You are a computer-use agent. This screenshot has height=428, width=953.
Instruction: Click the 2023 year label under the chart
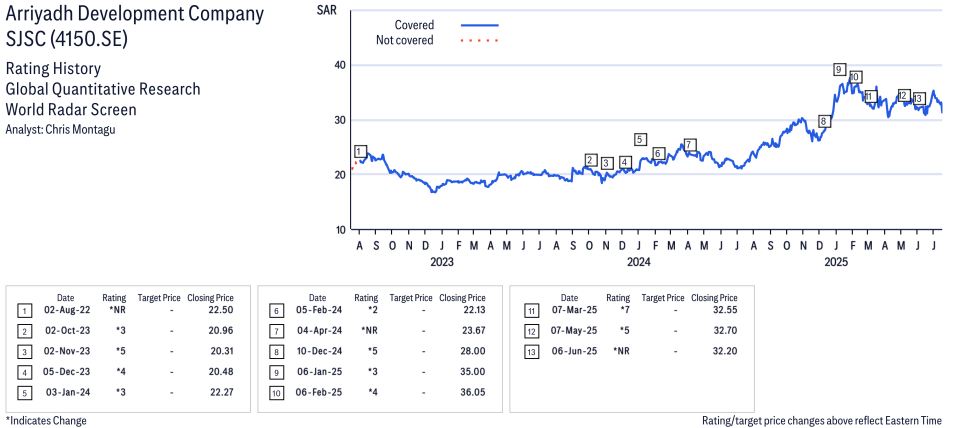pyautogui.click(x=441, y=262)
